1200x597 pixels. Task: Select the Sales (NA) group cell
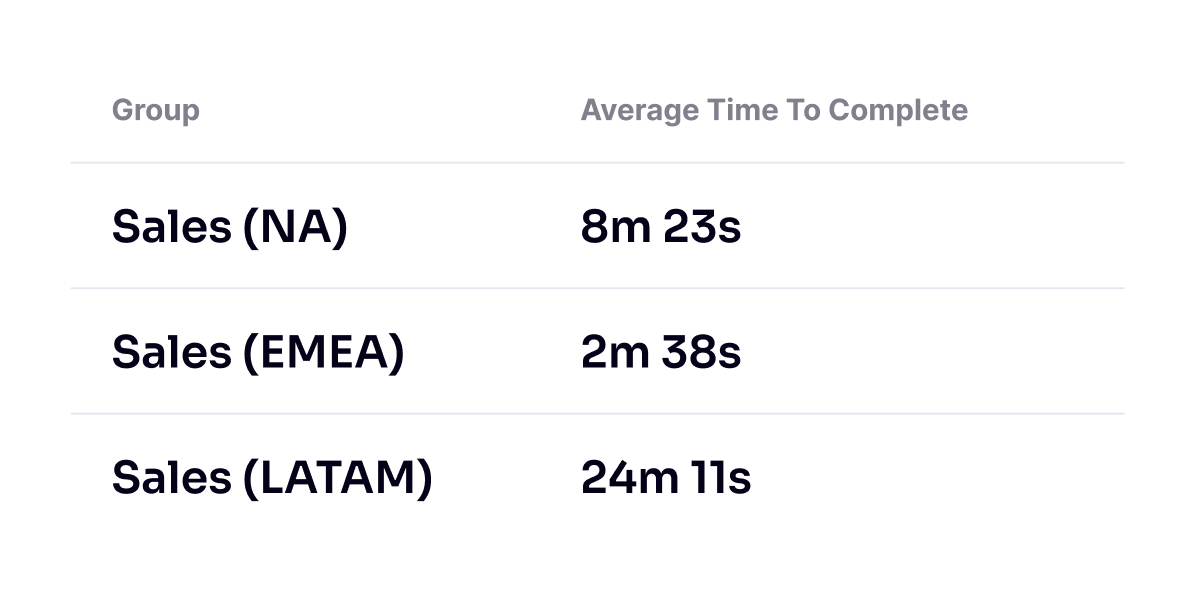click(x=230, y=227)
